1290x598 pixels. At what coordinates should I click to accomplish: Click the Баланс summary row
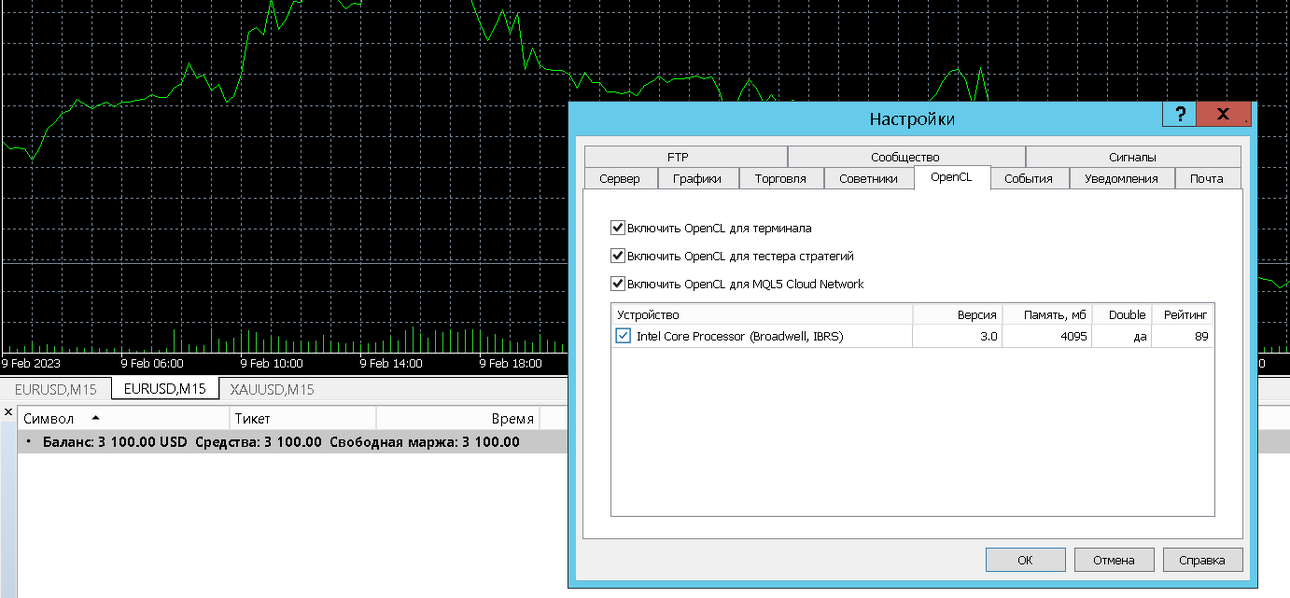(292, 441)
